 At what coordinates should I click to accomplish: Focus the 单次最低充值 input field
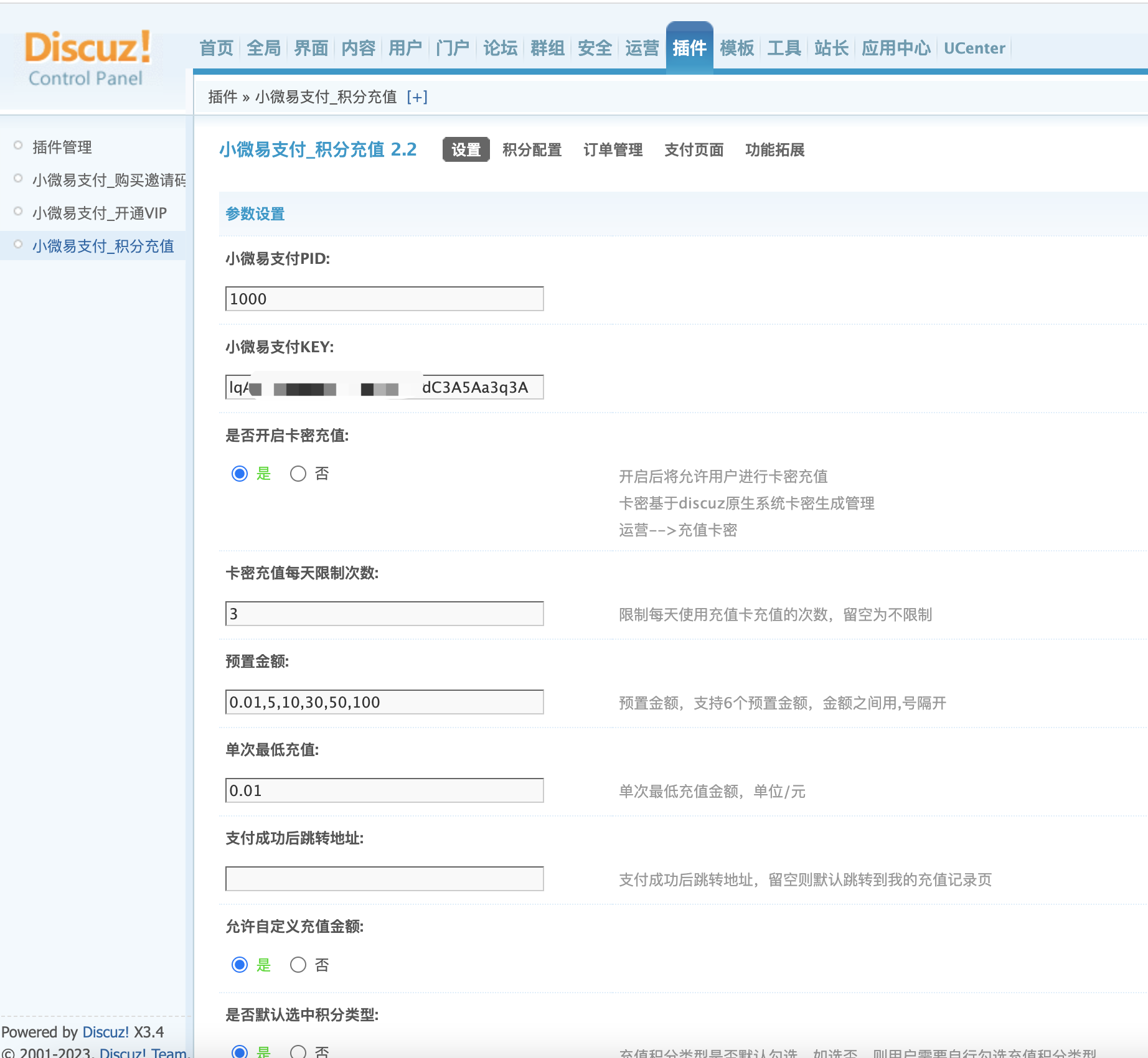coord(384,790)
